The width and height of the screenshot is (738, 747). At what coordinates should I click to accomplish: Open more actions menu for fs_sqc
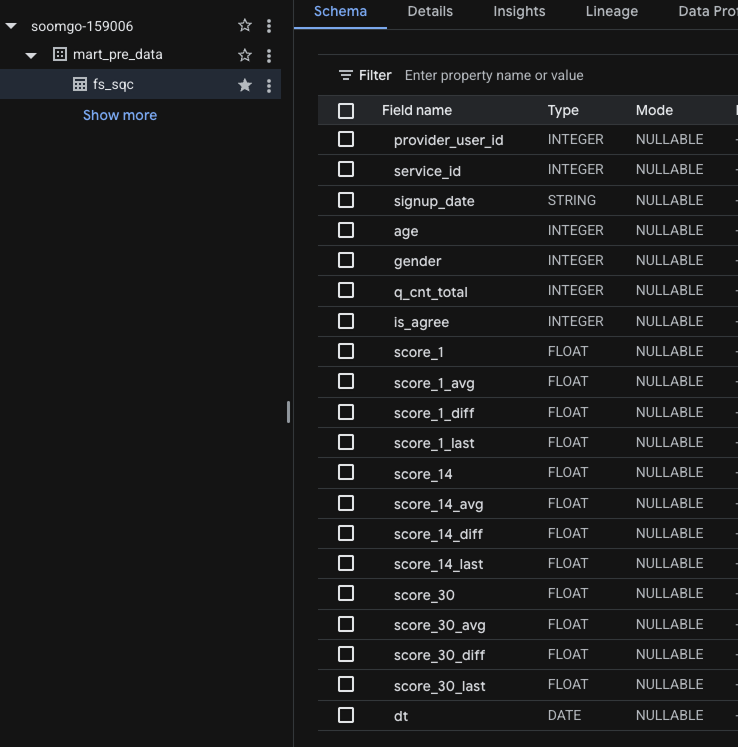coord(269,85)
